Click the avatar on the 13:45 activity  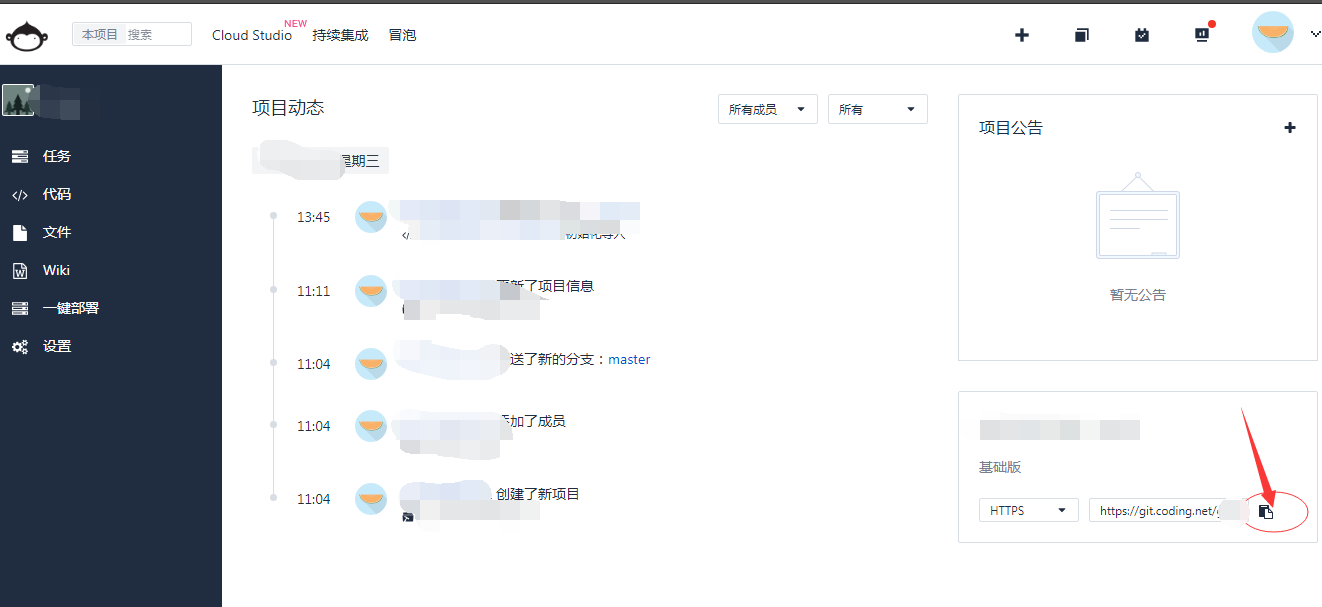371,217
